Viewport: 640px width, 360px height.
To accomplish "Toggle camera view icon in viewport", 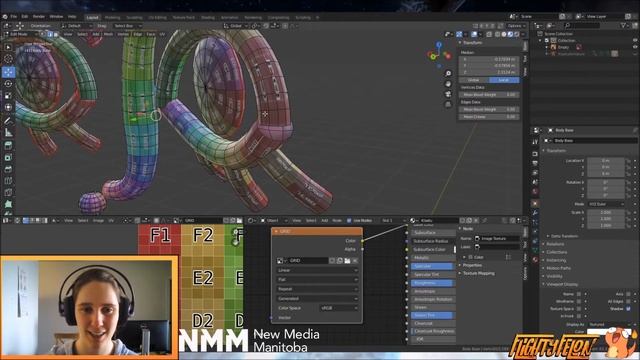I will pos(448,94).
